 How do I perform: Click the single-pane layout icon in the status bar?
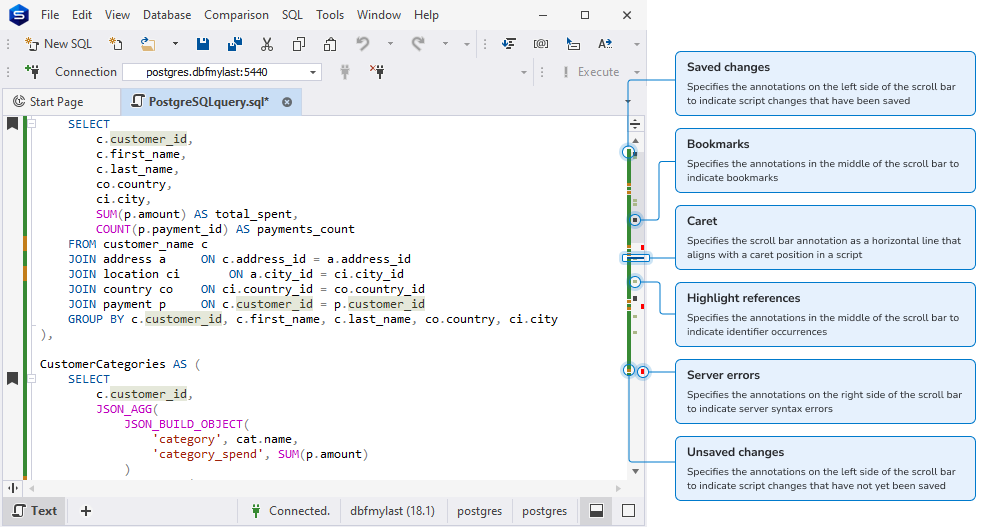(628, 511)
